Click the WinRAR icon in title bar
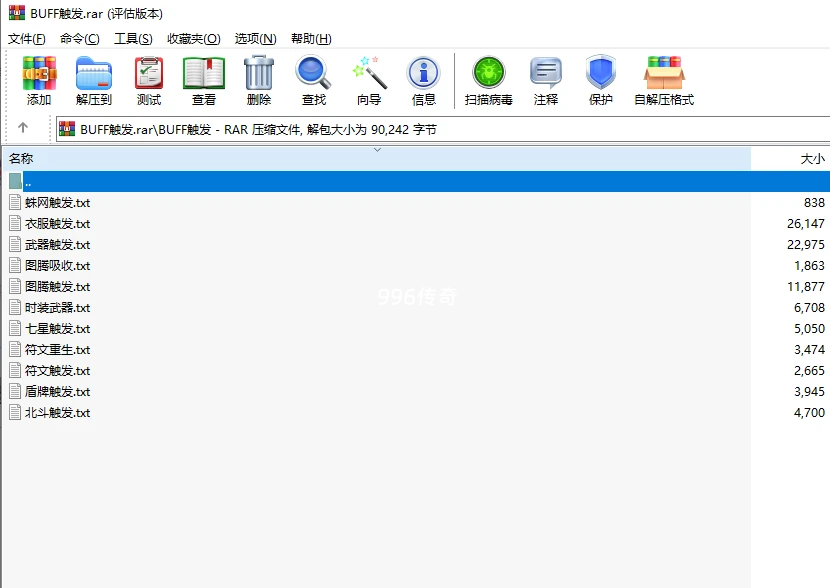 17,13
